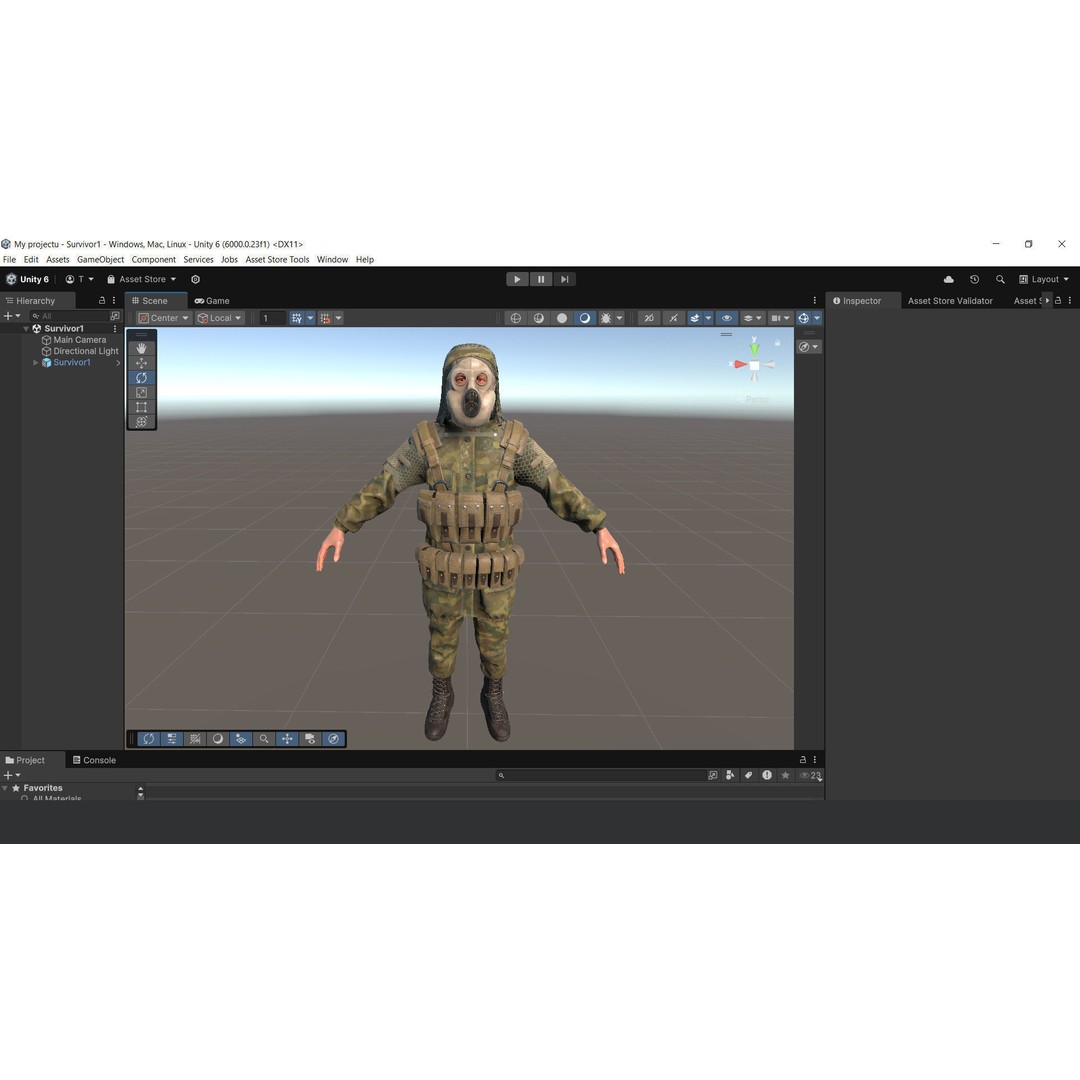
Task: Open Component menu
Action: click(154, 260)
